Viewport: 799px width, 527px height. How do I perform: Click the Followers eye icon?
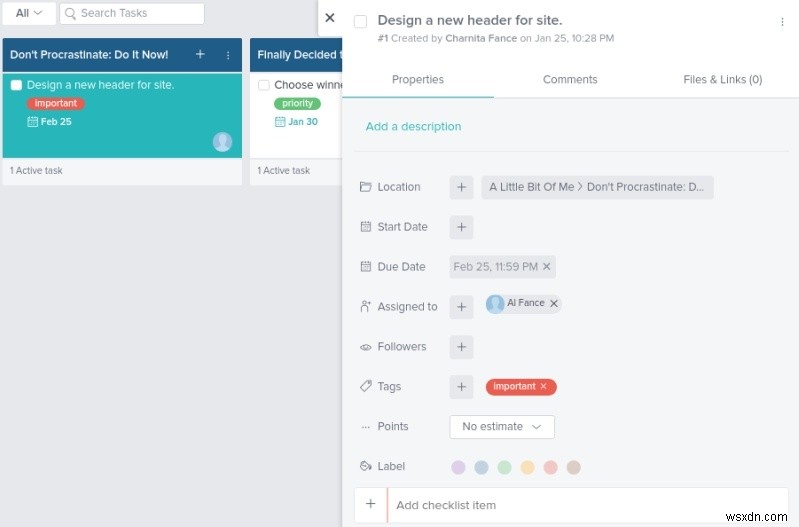tap(365, 347)
